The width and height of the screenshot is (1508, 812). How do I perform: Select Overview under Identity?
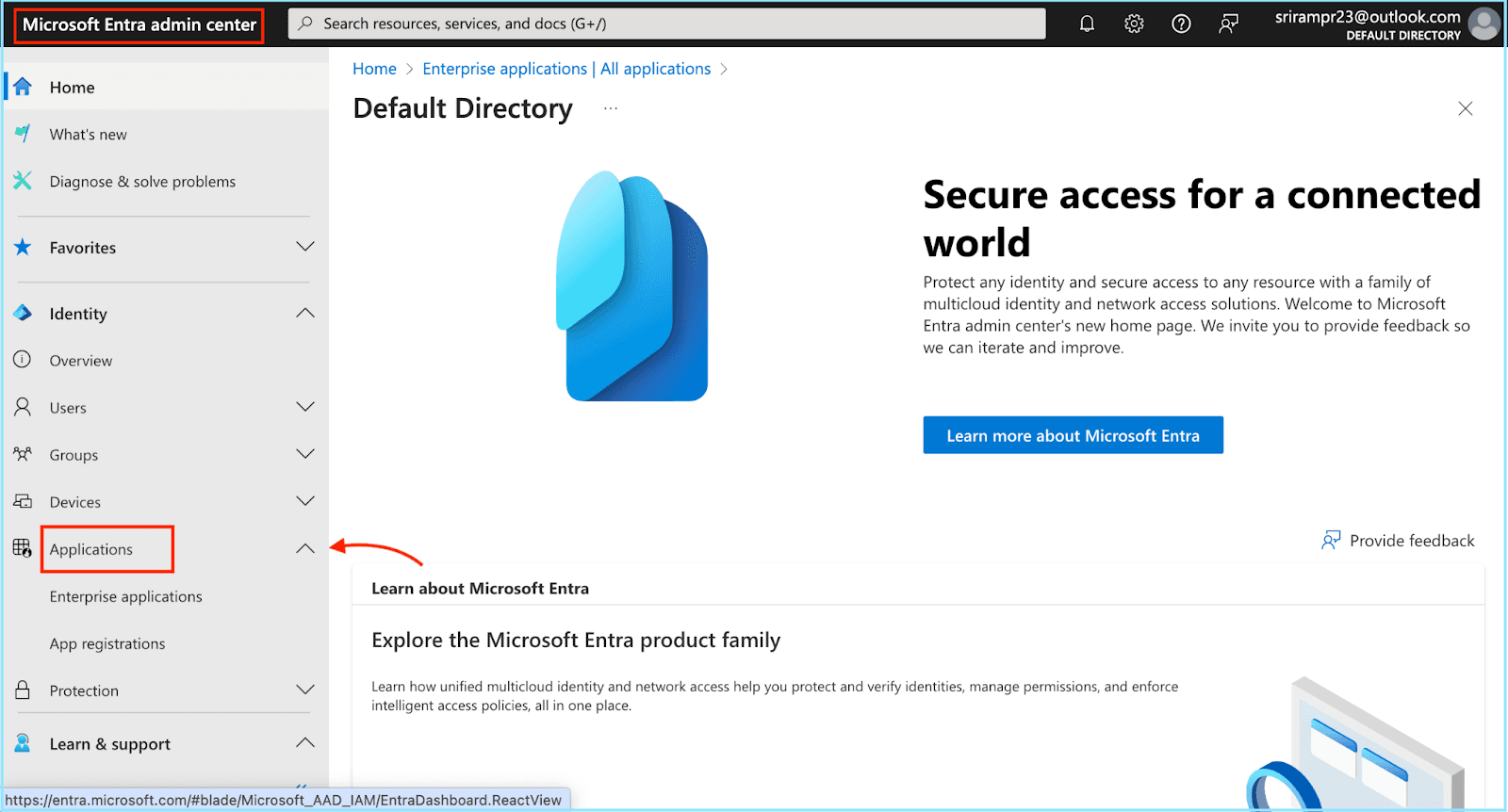point(81,361)
